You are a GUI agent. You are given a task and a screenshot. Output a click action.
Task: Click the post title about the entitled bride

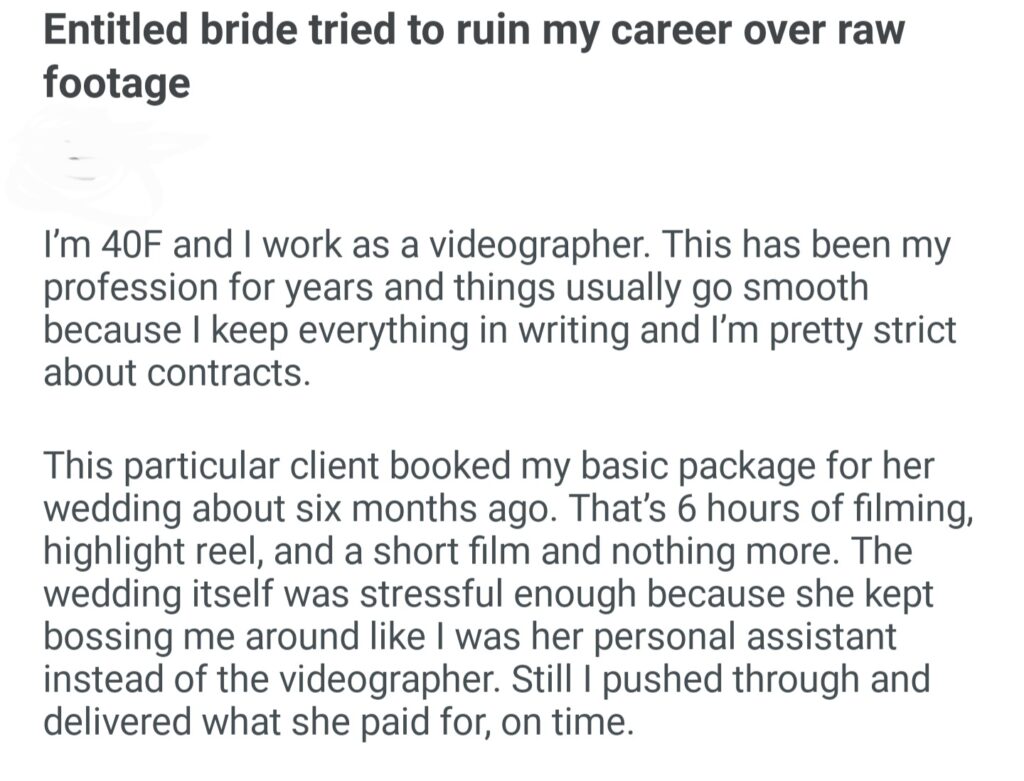tap(473, 33)
